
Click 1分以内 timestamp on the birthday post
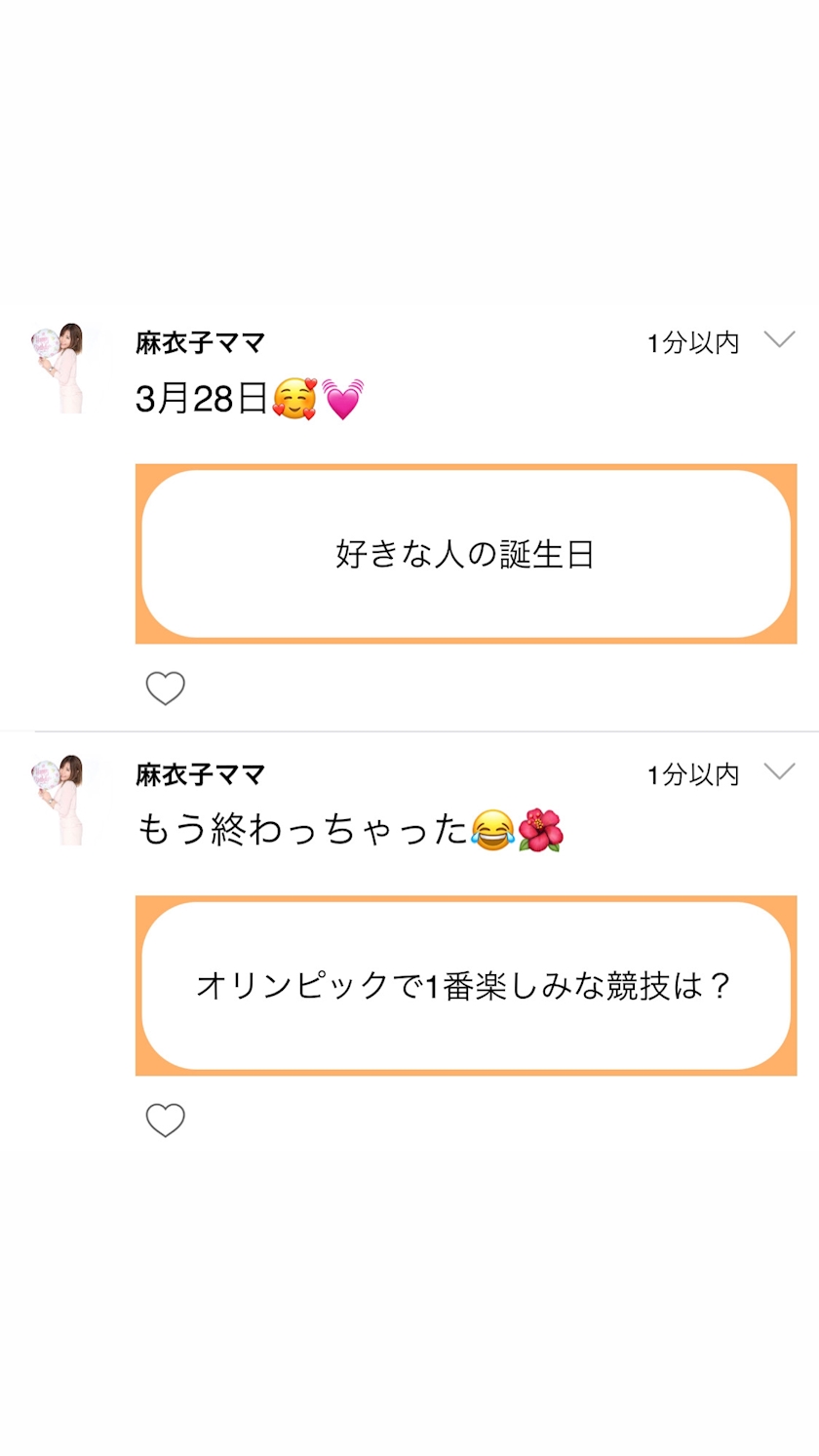pyautogui.click(x=693, y=342)
